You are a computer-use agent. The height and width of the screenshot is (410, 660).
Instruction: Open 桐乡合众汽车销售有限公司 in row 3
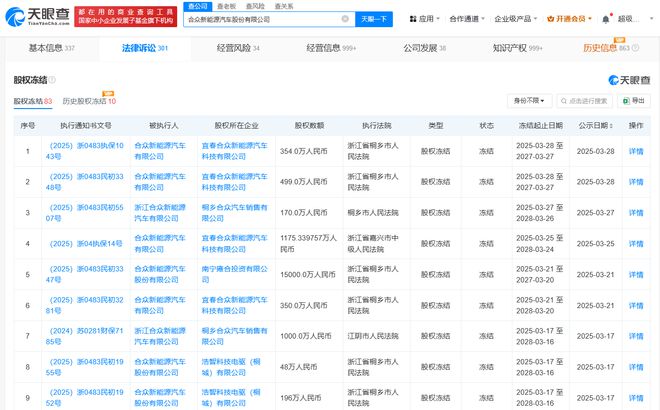click(234, 213)
